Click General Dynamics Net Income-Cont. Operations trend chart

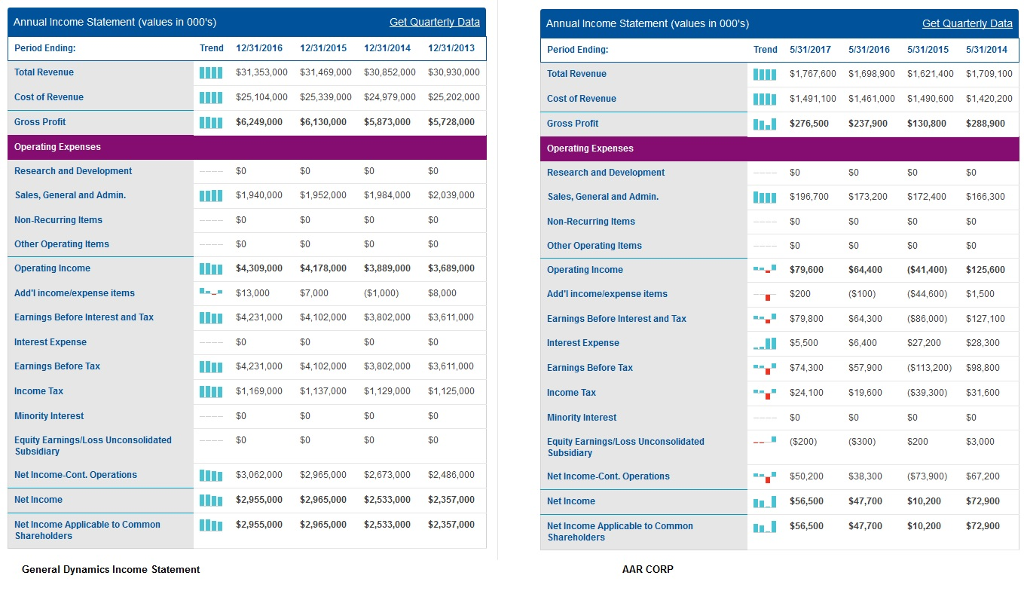pos(211,475)
